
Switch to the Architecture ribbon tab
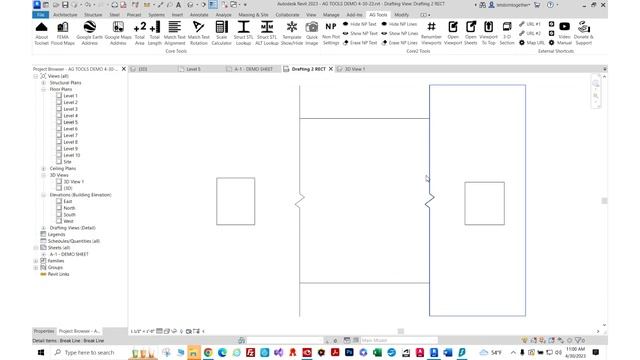click(65, 15)
